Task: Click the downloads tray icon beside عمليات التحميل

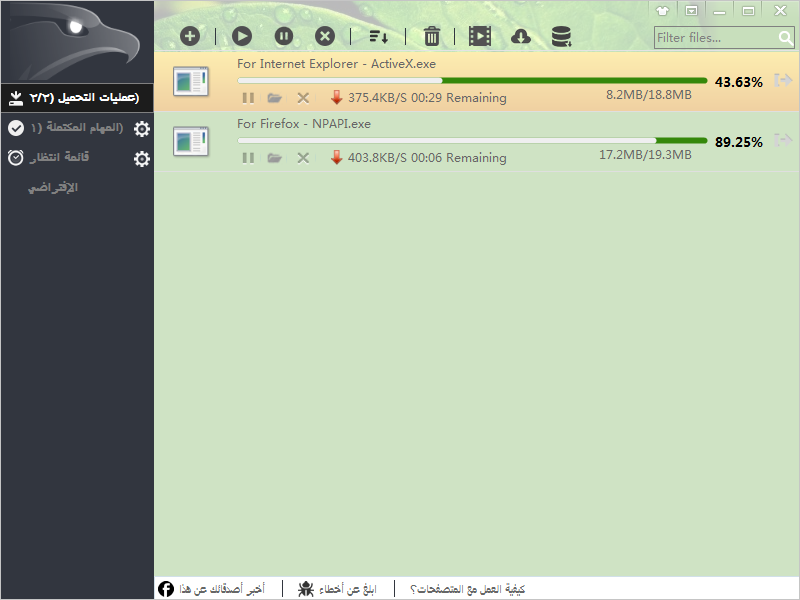Action: pyautogui.click(x=16, y=98)
